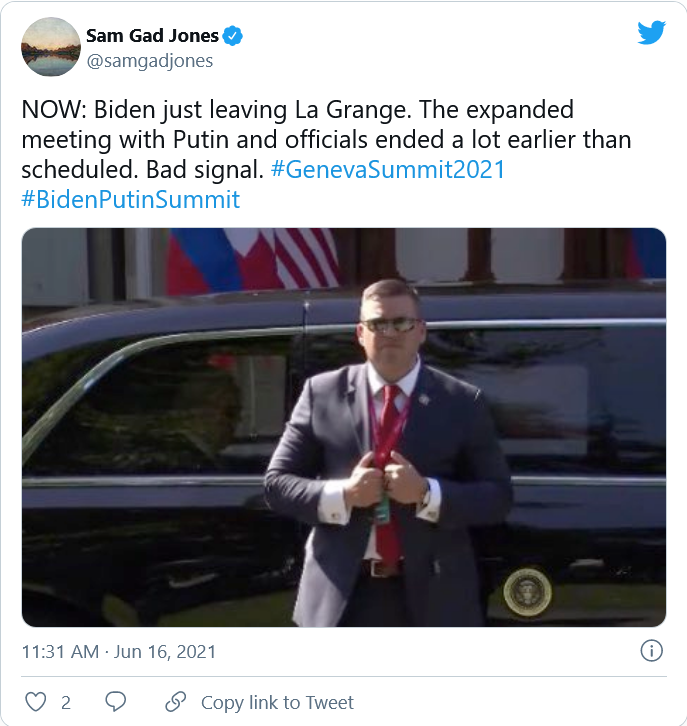
Task: Like the tweet with the heart icon
Action: click(34, 701)
